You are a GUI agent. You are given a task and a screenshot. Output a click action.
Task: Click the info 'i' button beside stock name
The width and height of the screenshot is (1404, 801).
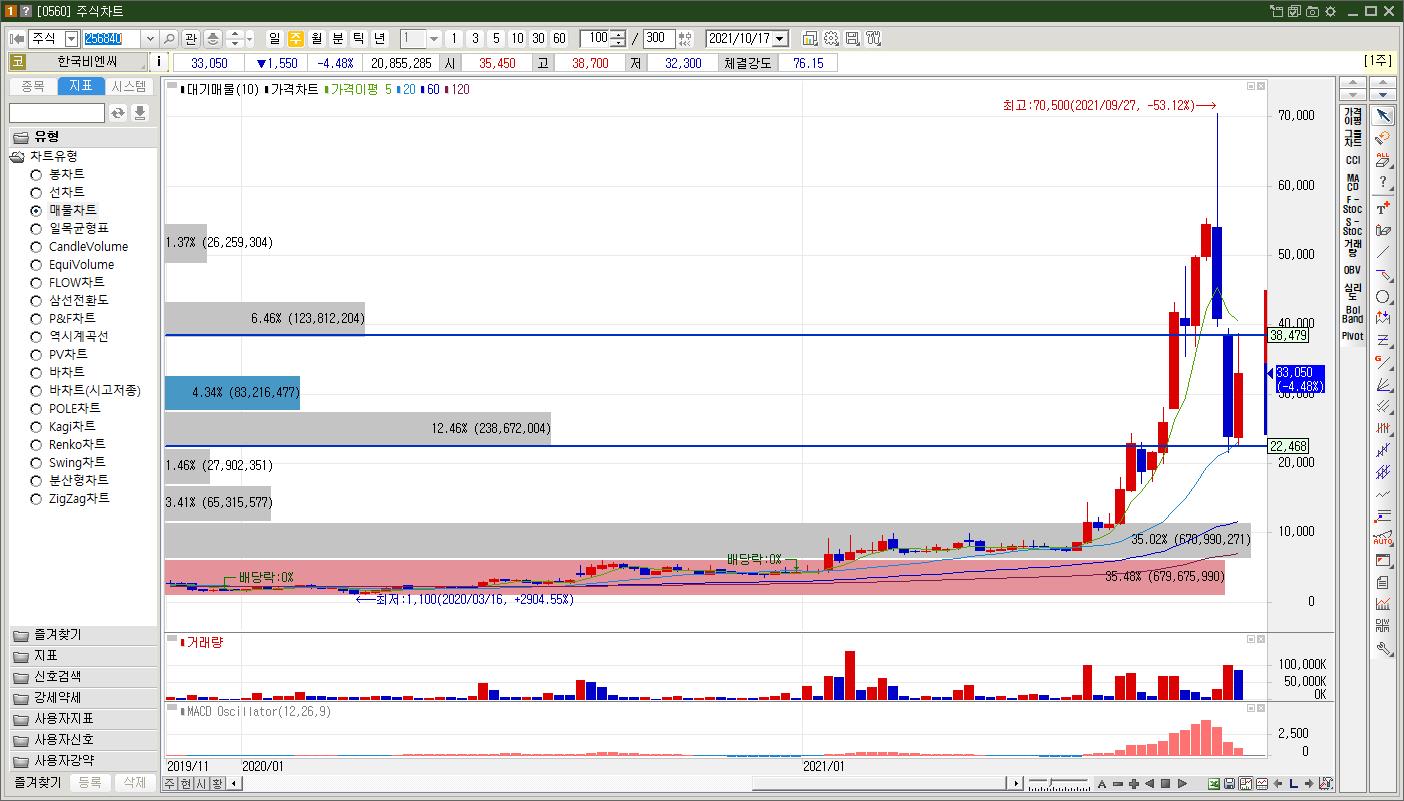159,62
